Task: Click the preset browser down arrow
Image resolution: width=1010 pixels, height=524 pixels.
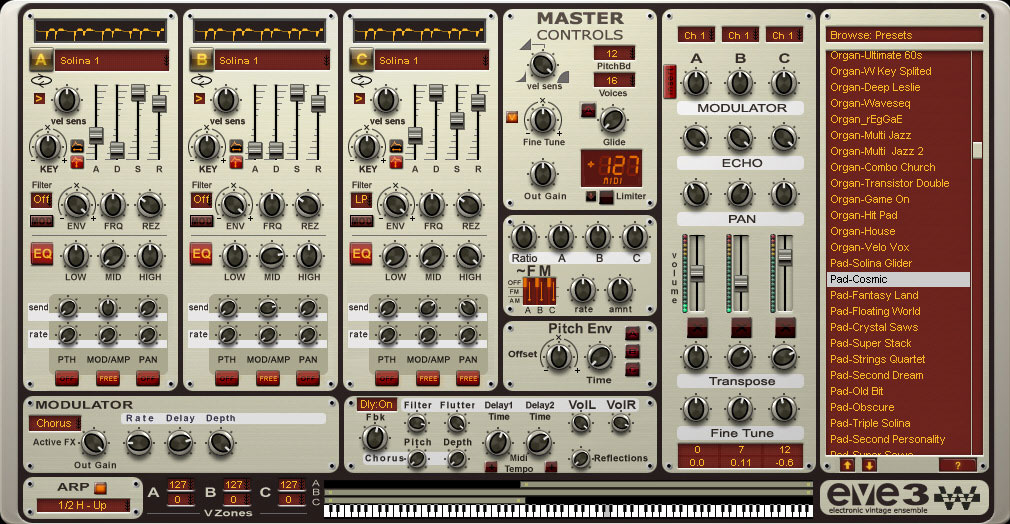Action: pos(869,465)
